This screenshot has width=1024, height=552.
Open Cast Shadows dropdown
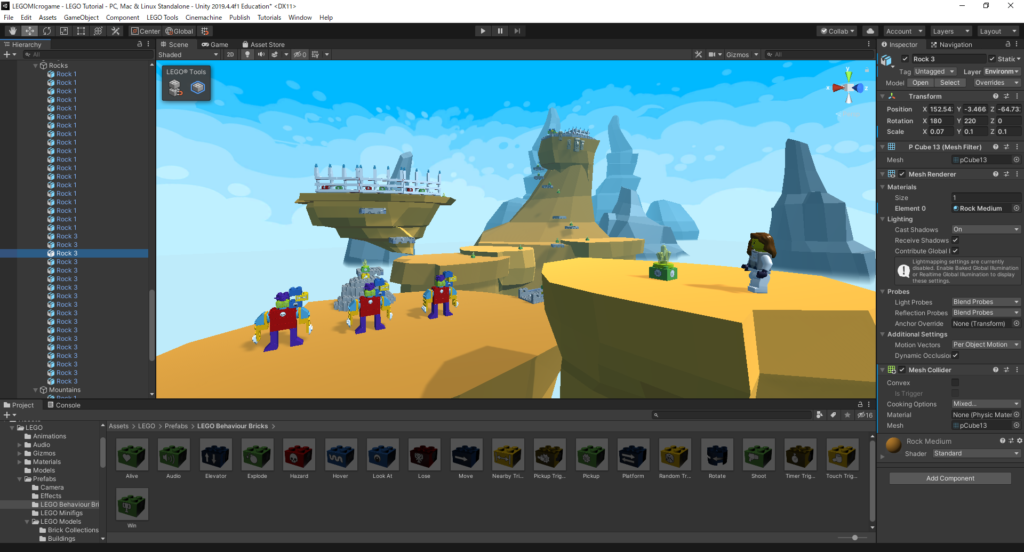point(985,229)
